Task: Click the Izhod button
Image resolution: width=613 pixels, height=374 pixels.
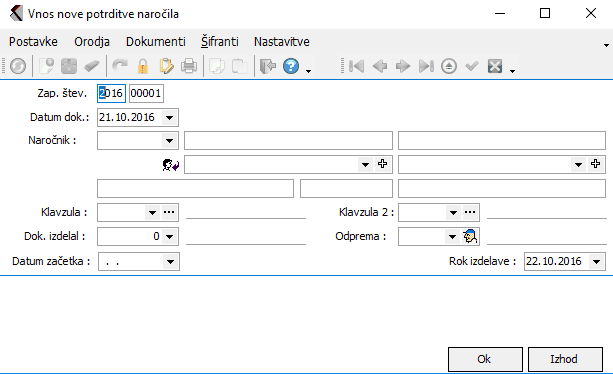Action: tap(565, 359)
